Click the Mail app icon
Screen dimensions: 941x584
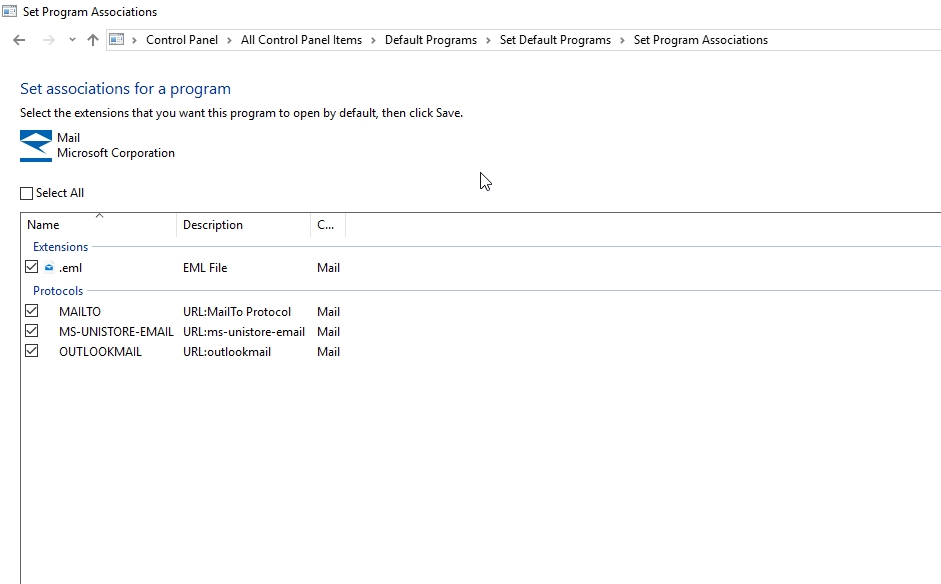36,146
